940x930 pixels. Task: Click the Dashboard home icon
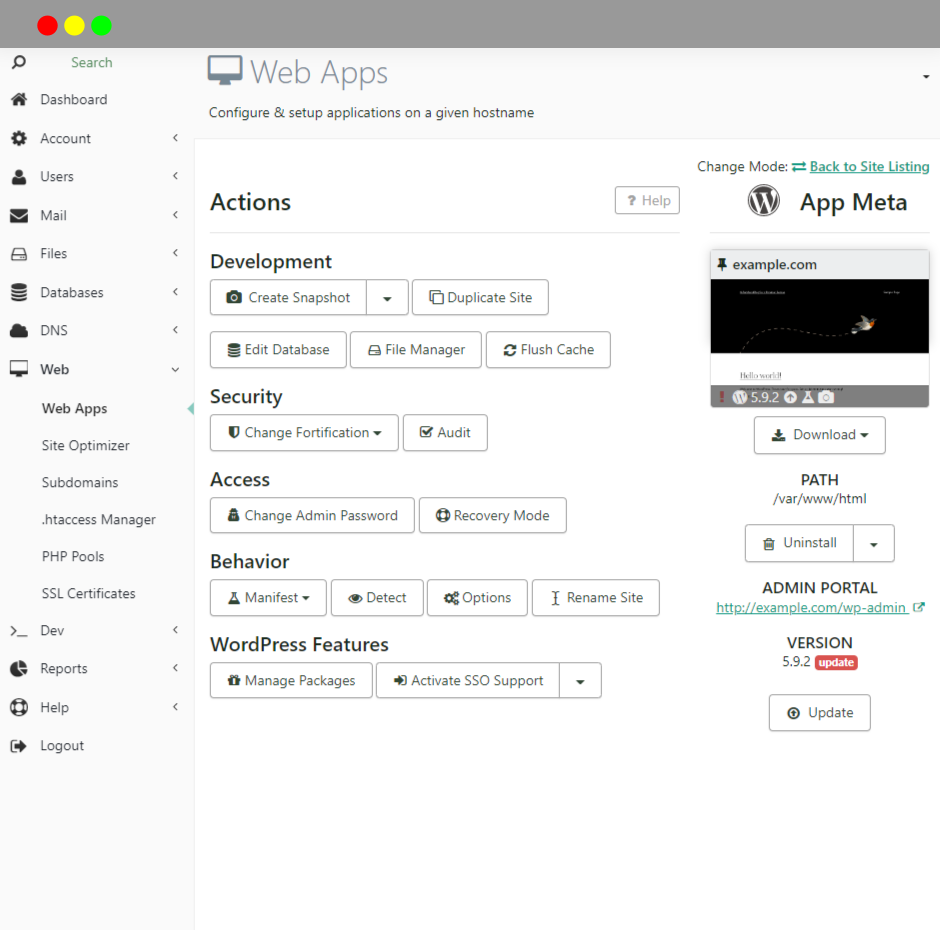coord(19,100)
